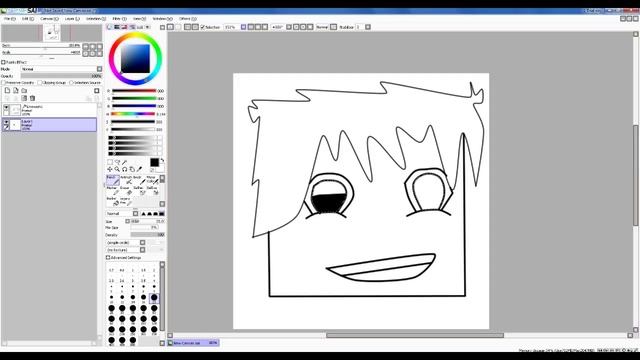Show the color wheel panel icon

point(109,27)
